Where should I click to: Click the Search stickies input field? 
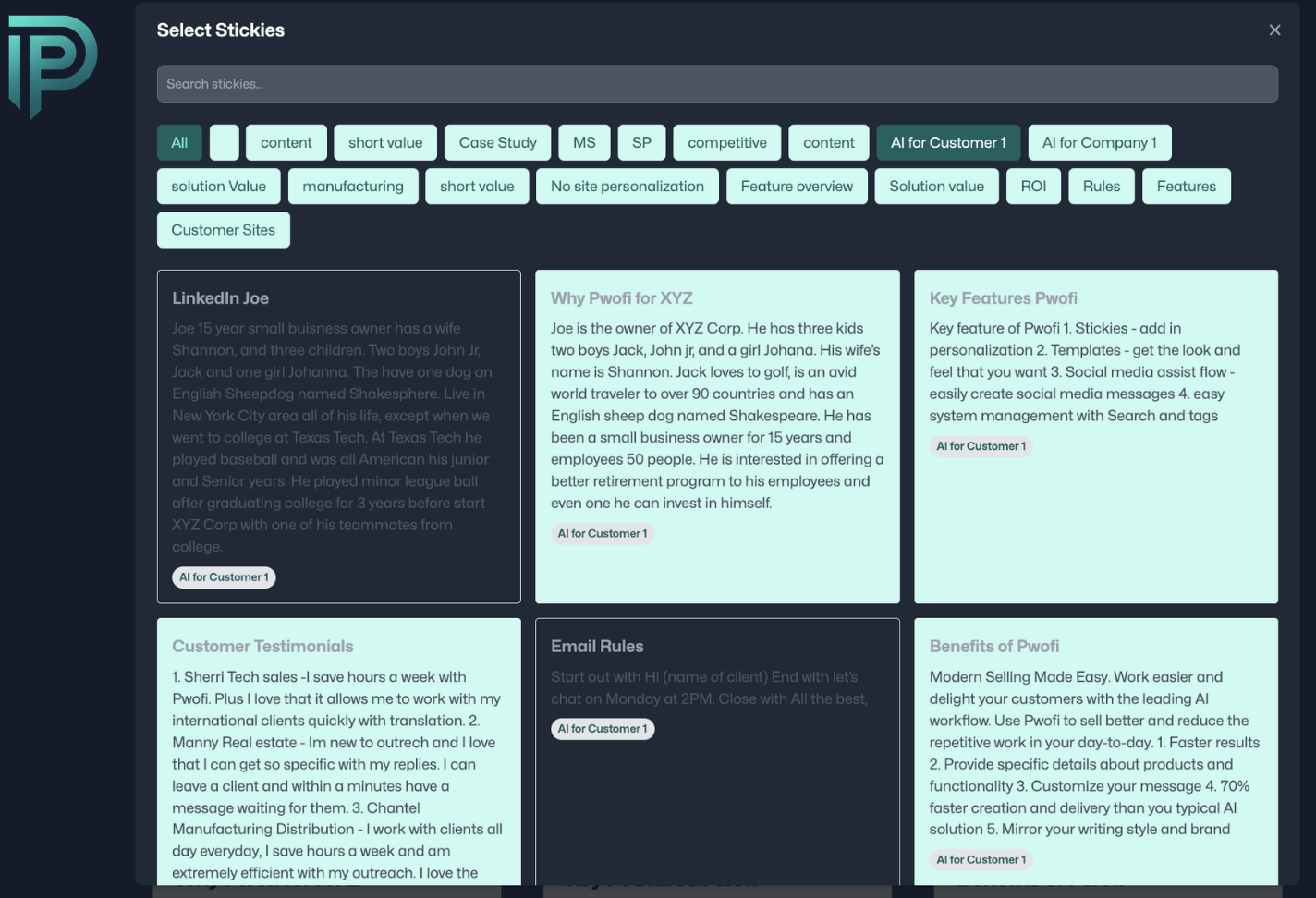pos(717,84)
